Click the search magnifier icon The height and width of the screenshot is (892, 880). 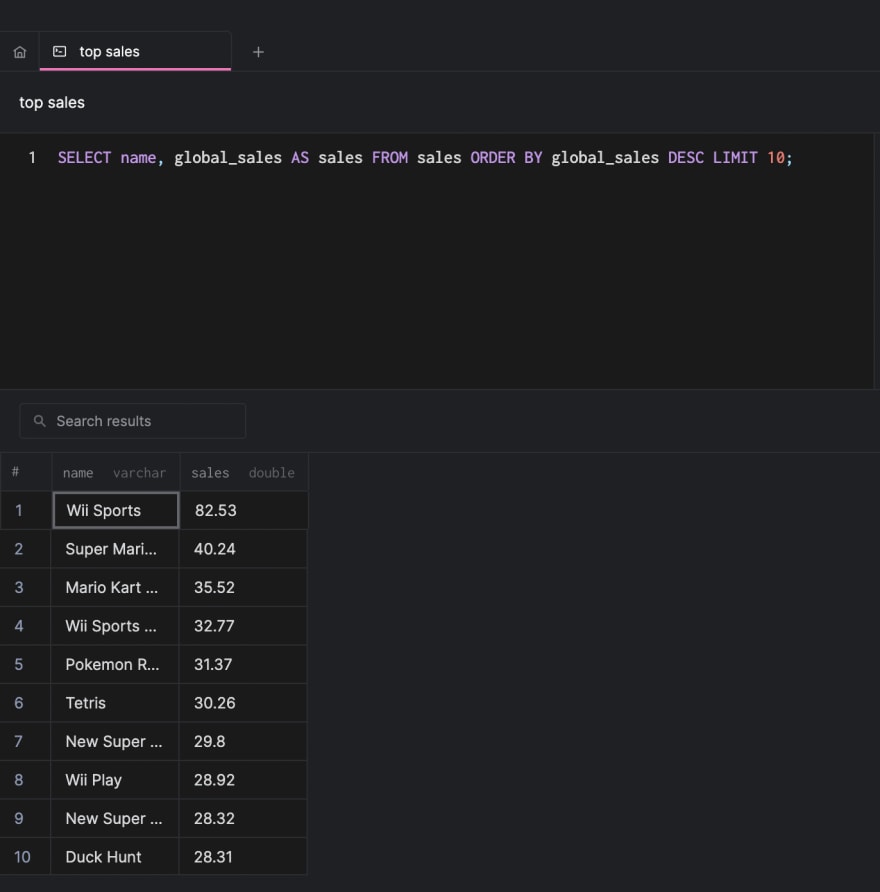[x=39, y=421]
